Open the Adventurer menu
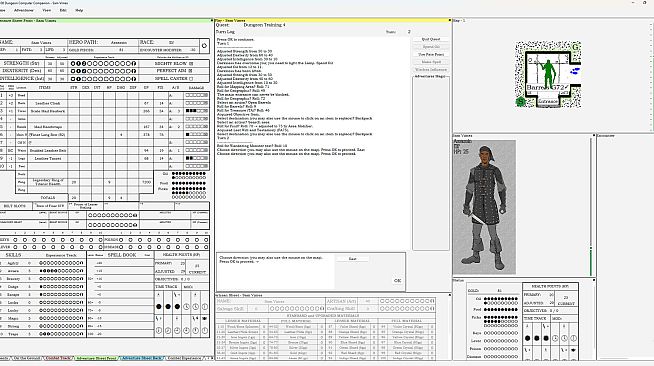654x366 pixels. pyautogui.click(x=24, y=10)
